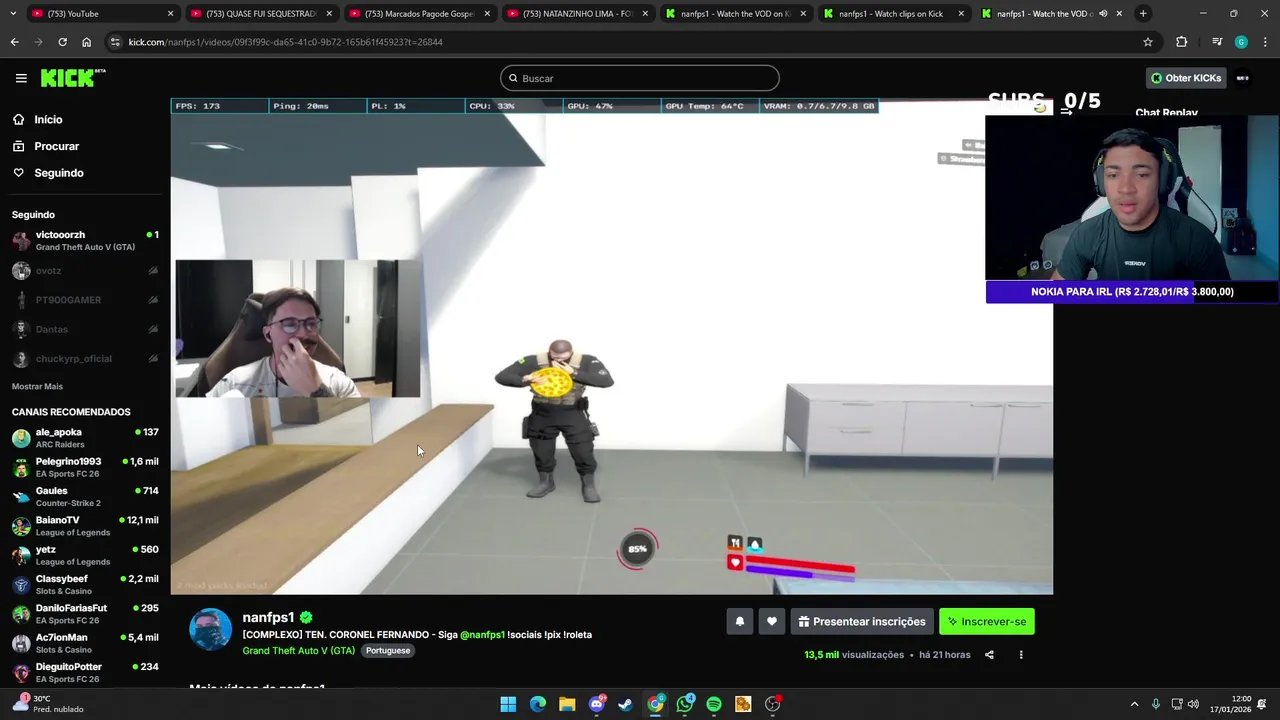This screenshot has height=720, width=1280.
Task: Go to Início in sidebar
Action: point(48,119)
